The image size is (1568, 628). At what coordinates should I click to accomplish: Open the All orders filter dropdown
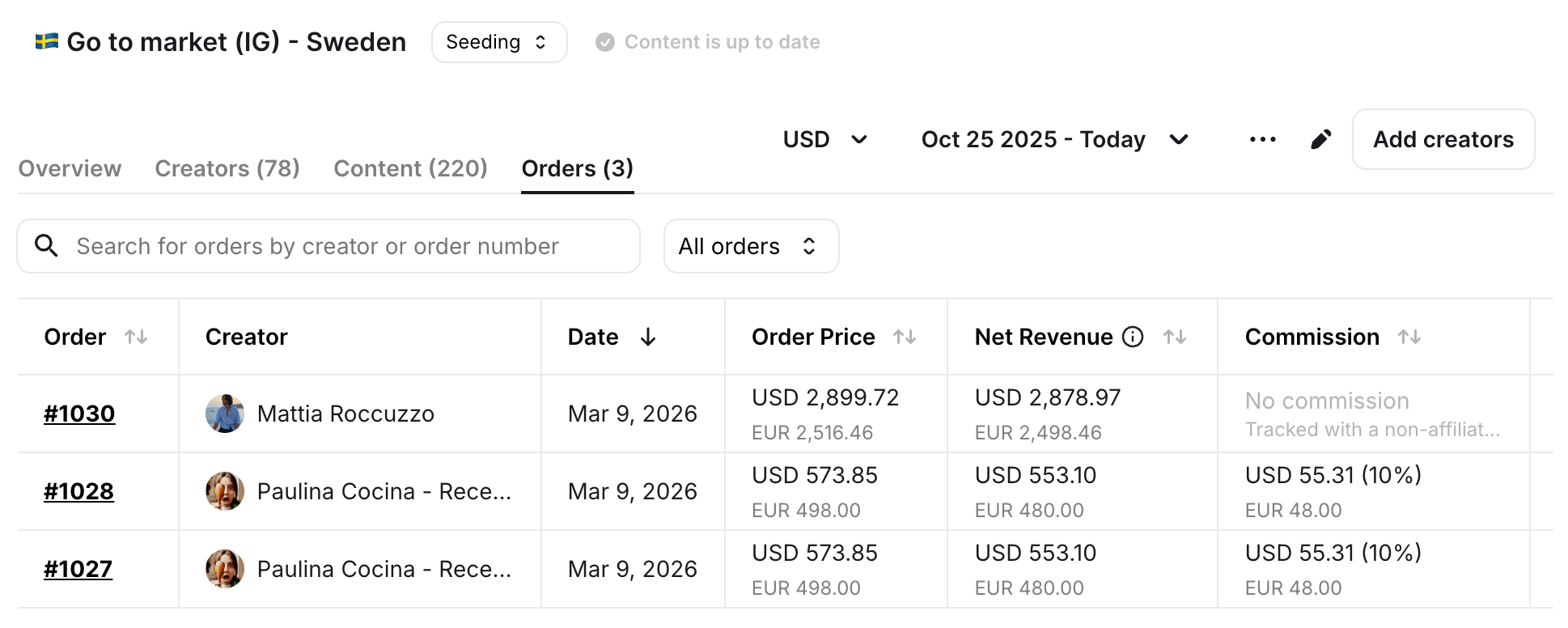[750, 246]
